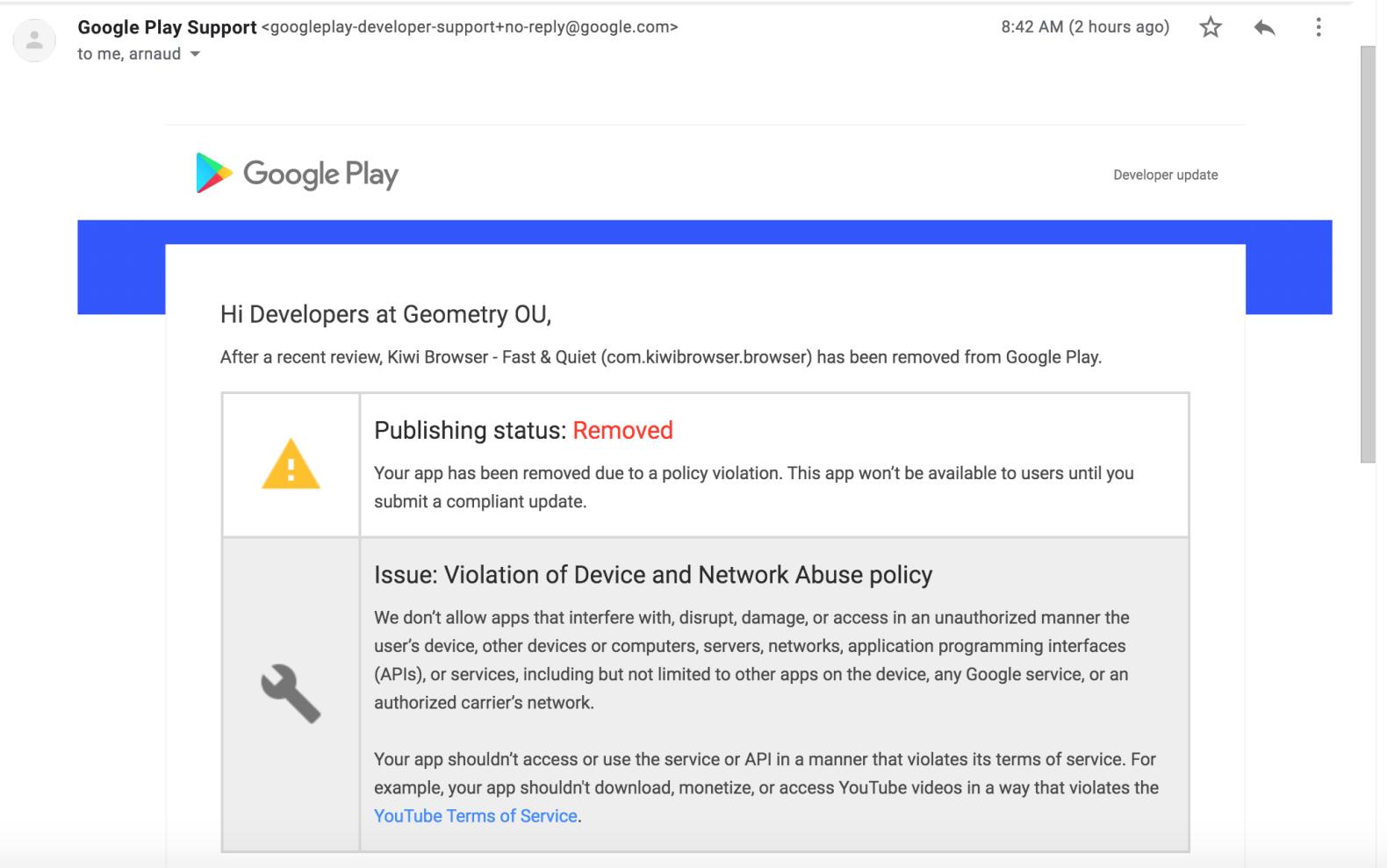Click the reply arrow icon
This screenshot has height=868, width=1387.
[1264, 28]
